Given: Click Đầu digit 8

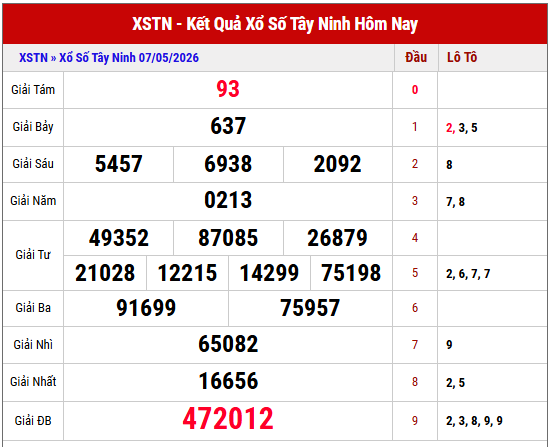Looking at the screenshot, I should tap(415, 382).
